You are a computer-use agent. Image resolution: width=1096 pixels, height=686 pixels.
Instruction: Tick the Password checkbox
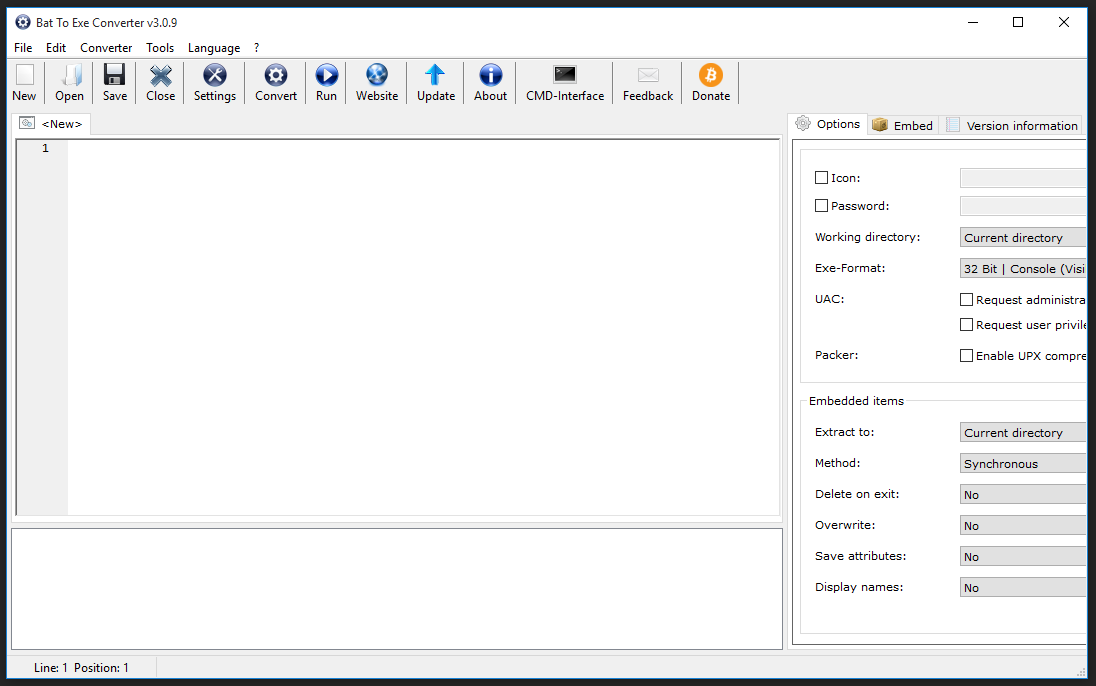click(x=822, y=206)
